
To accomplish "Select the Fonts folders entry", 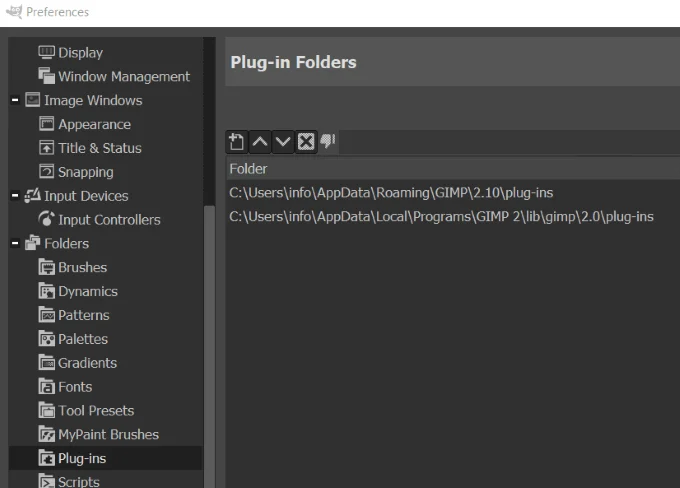I will (x=75, y=386).
